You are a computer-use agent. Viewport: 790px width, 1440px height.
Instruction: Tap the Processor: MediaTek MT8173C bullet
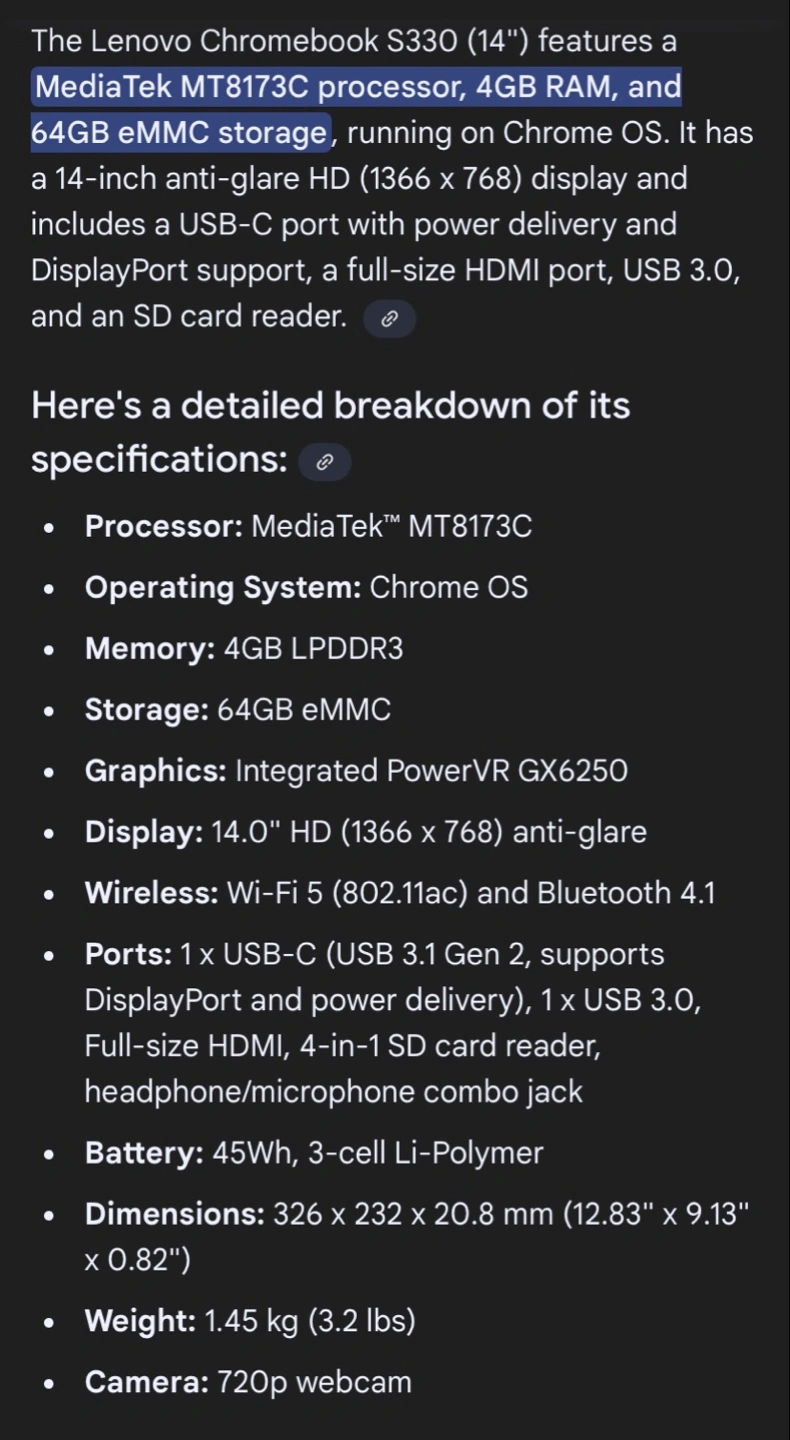pos(308,526)
